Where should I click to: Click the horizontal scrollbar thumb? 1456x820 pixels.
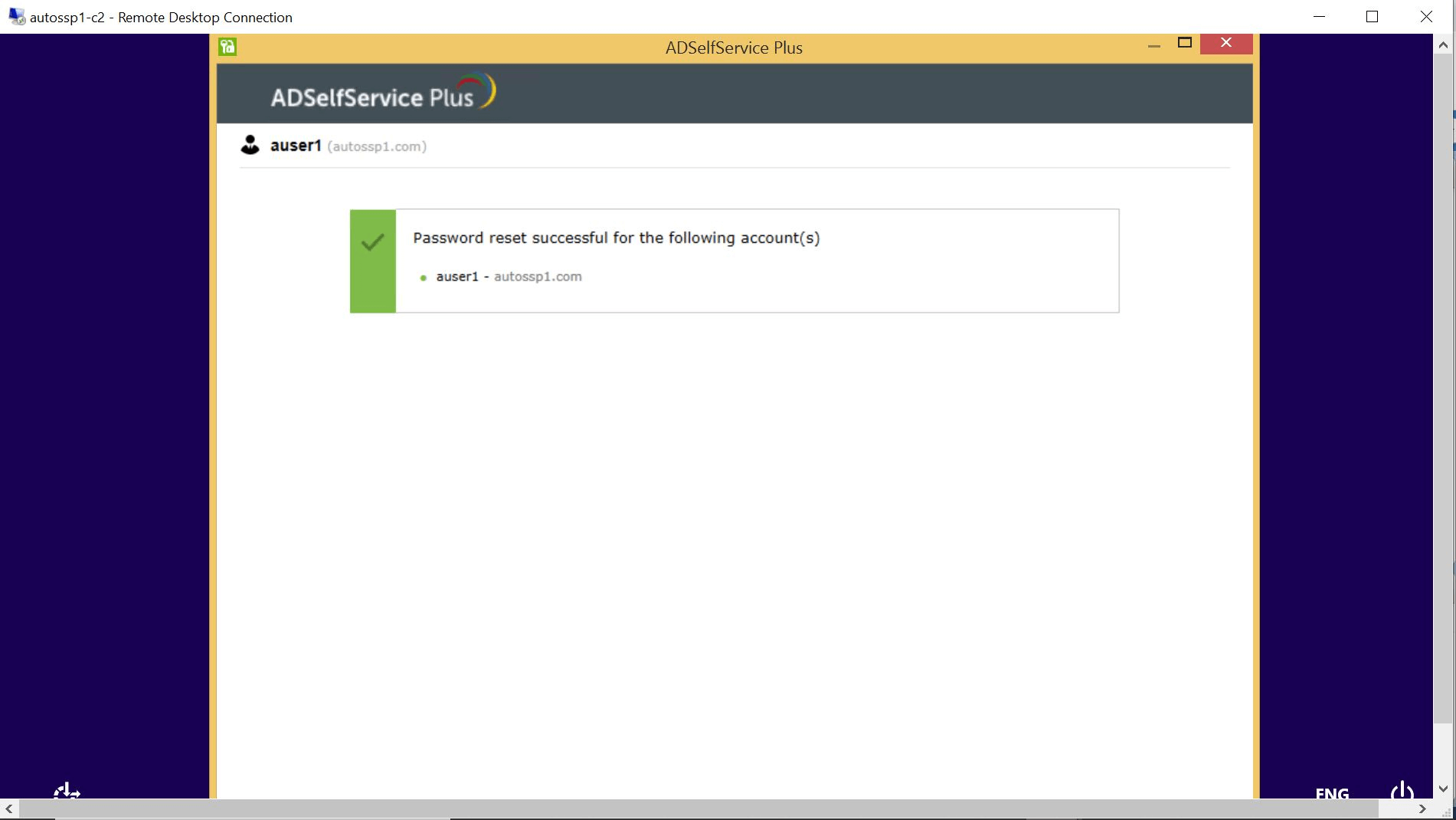[699, 809]
